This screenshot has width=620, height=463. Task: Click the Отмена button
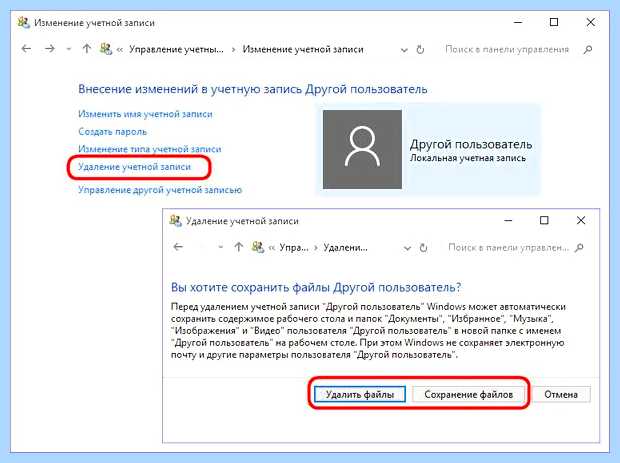561,394
